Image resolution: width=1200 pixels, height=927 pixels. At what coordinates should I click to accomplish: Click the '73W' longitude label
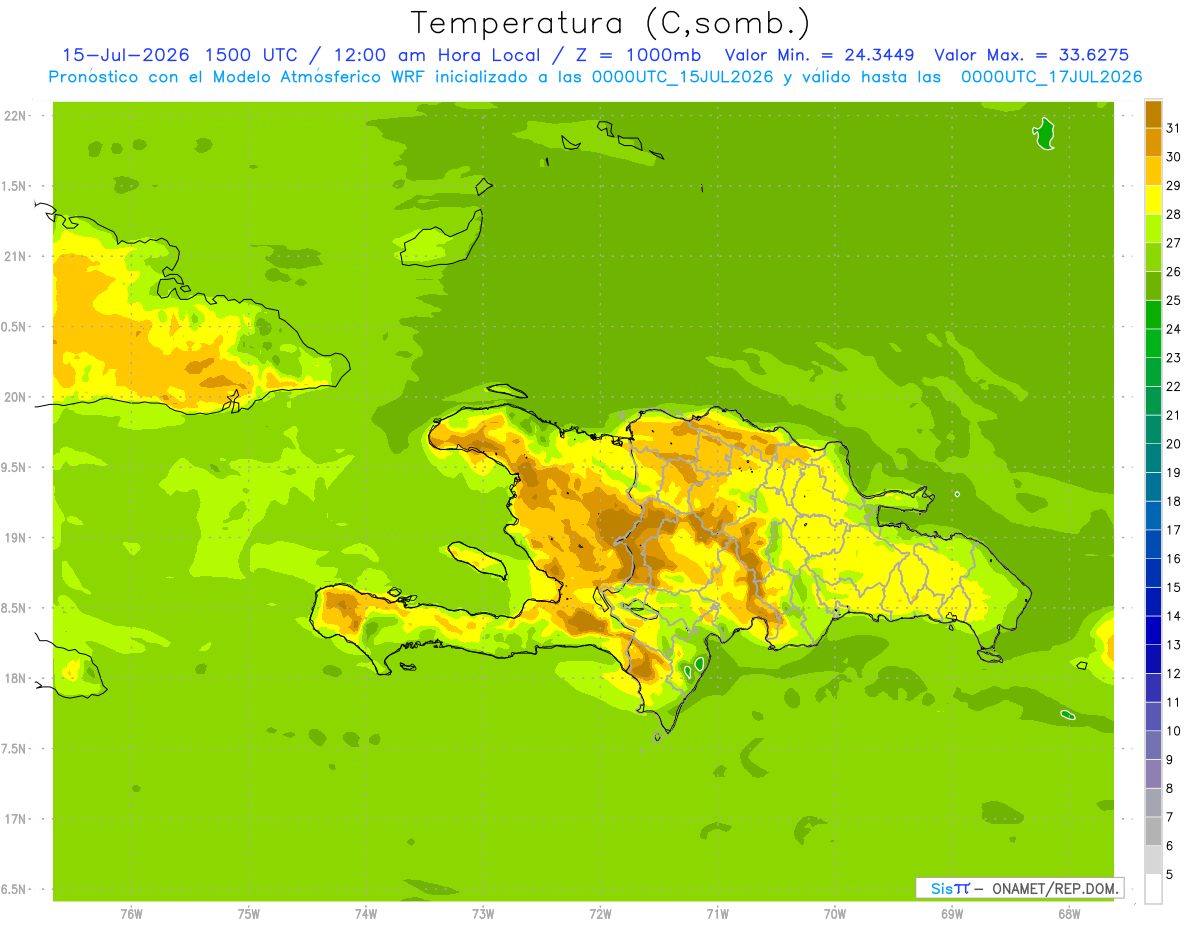(483, 913)
